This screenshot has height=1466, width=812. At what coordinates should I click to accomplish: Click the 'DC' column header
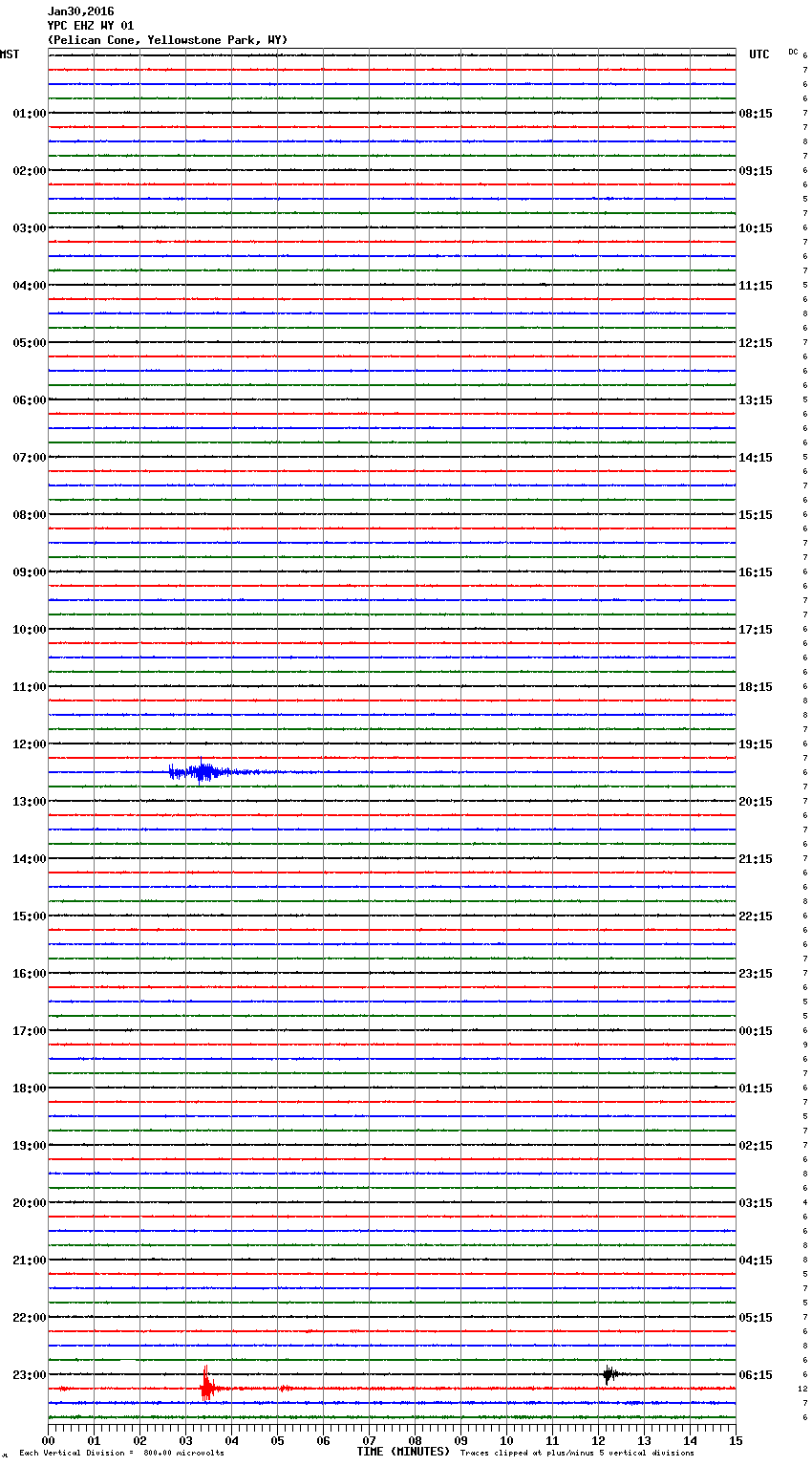[x=793, y=52]
